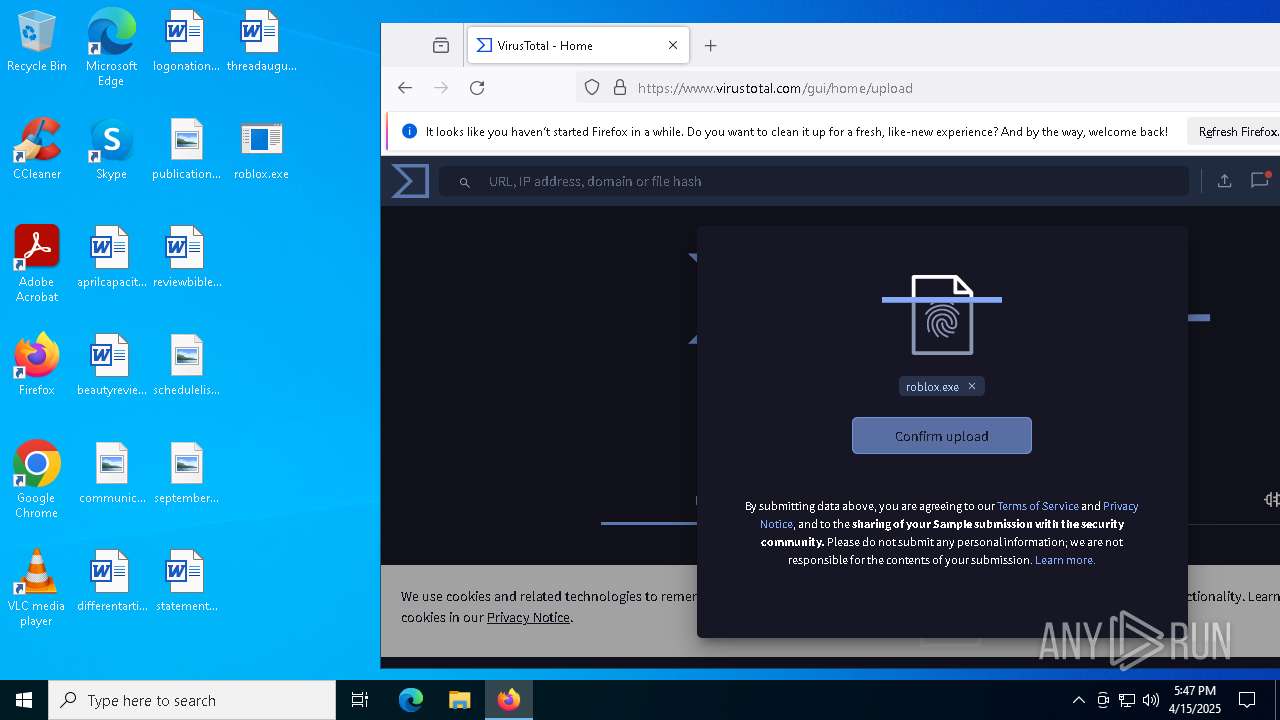Close the VirusTotal - Home tab

click(x=673, y=45)
